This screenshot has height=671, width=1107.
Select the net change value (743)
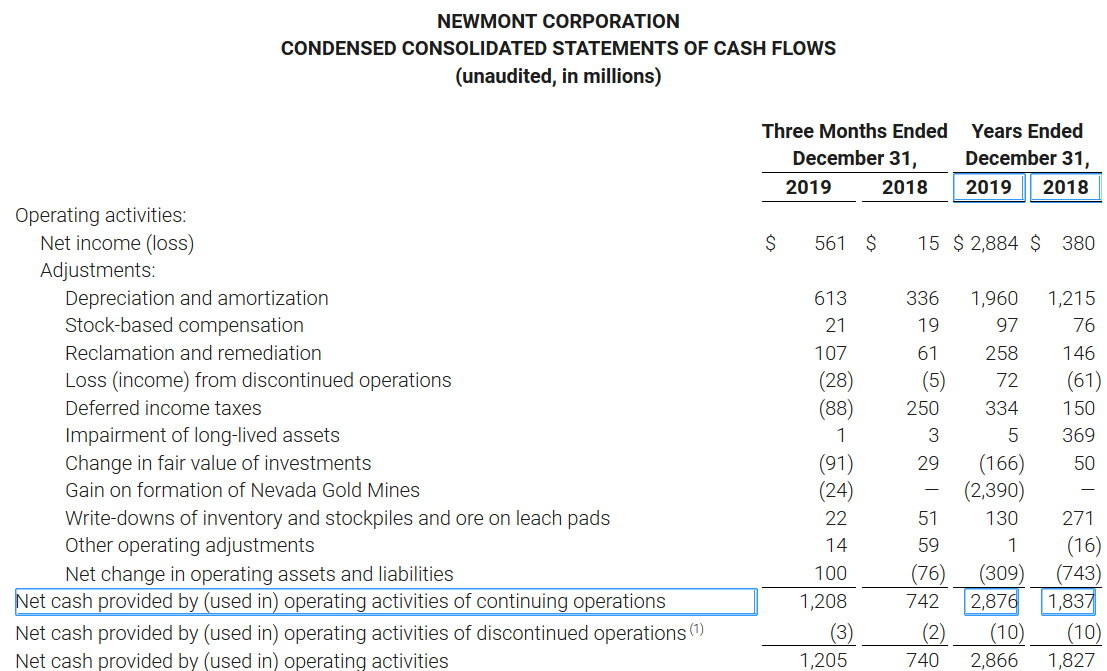pyautogui.click(x=1078, y=573)
